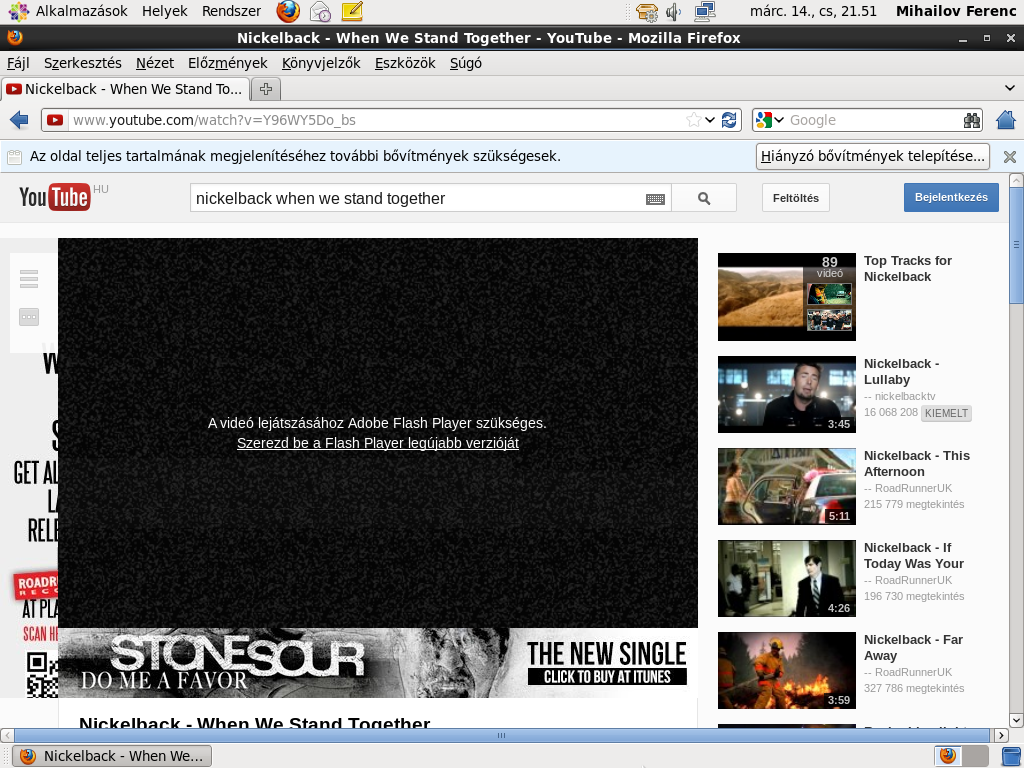Click the horizontal scrollbar thumb
The image size is (1024, 768).
coord(502,735)
